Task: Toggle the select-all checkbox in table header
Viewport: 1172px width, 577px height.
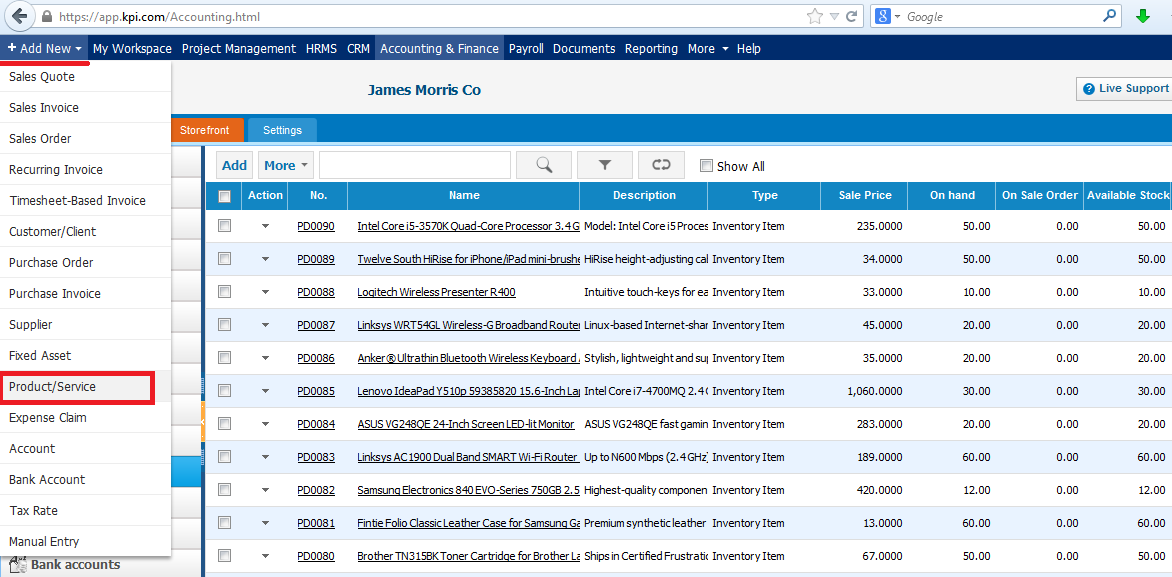Action: click(224, 197)
